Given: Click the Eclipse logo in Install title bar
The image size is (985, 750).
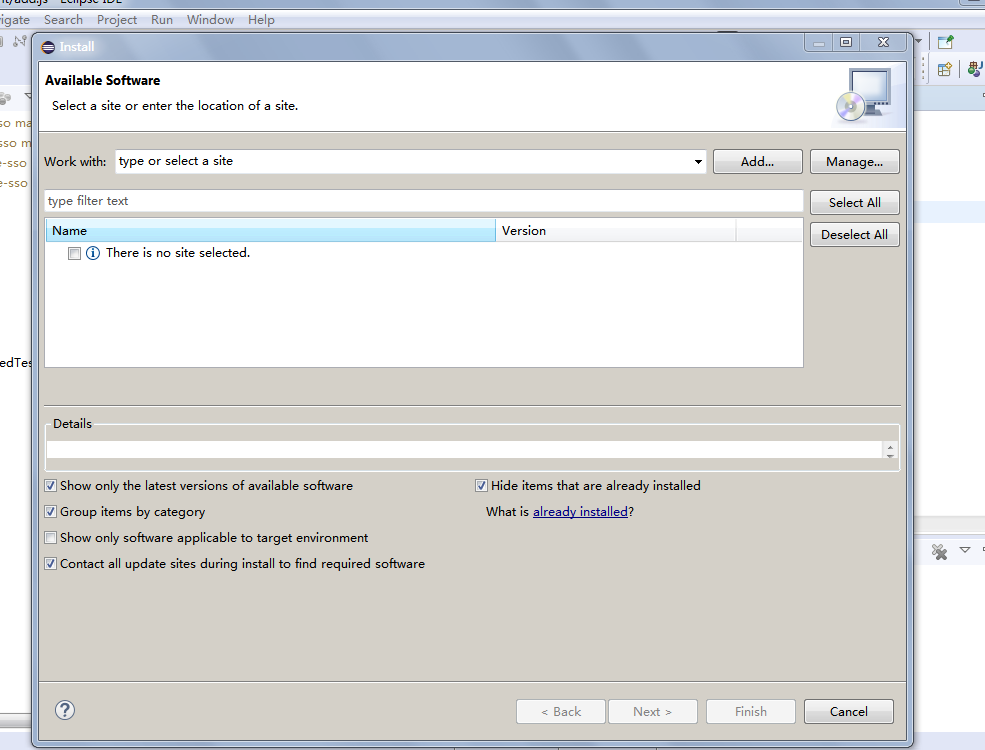Looking at the screenshot, I should click(48, 47).
